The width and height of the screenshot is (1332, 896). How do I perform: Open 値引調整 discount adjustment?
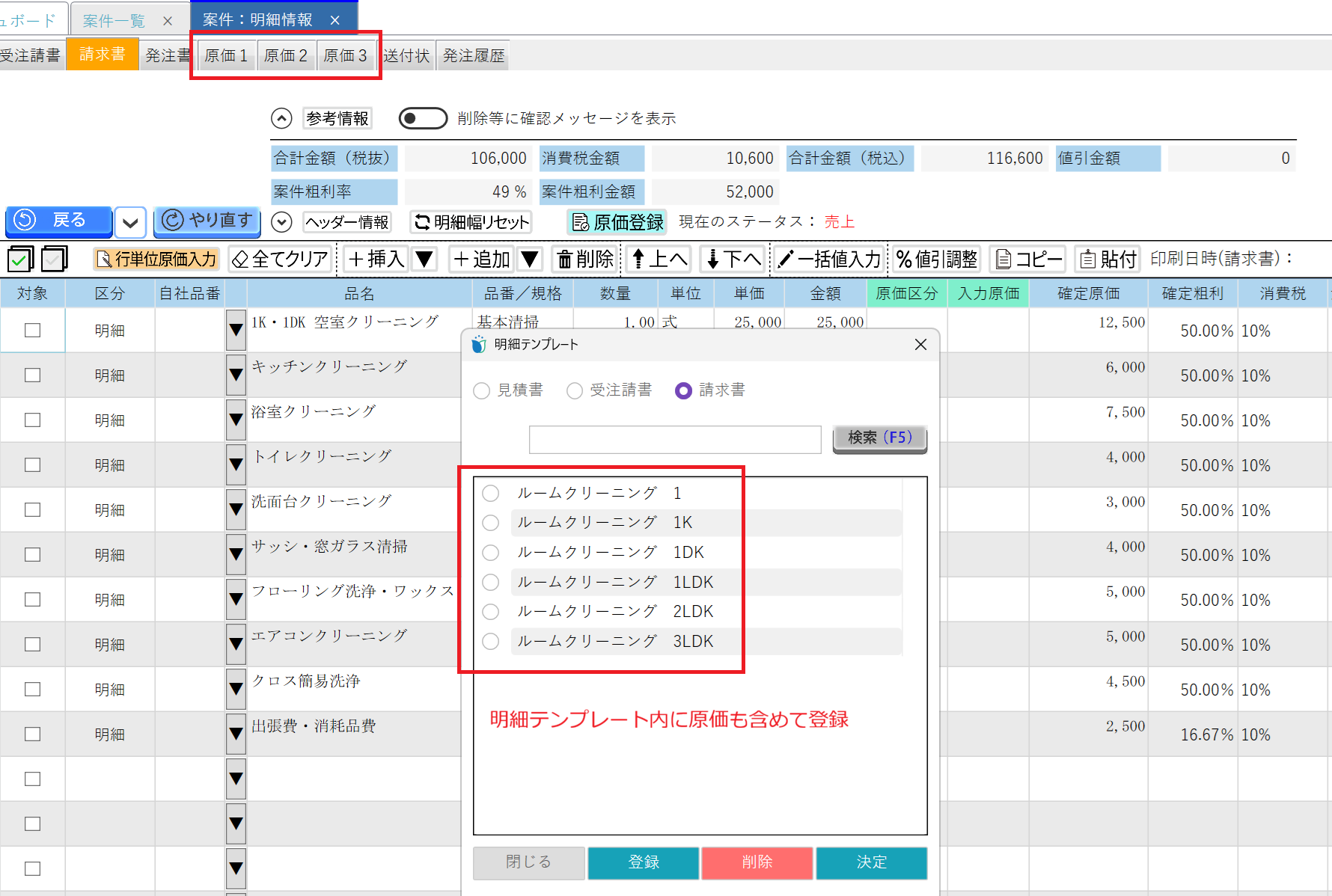click(x=937, y=259)
